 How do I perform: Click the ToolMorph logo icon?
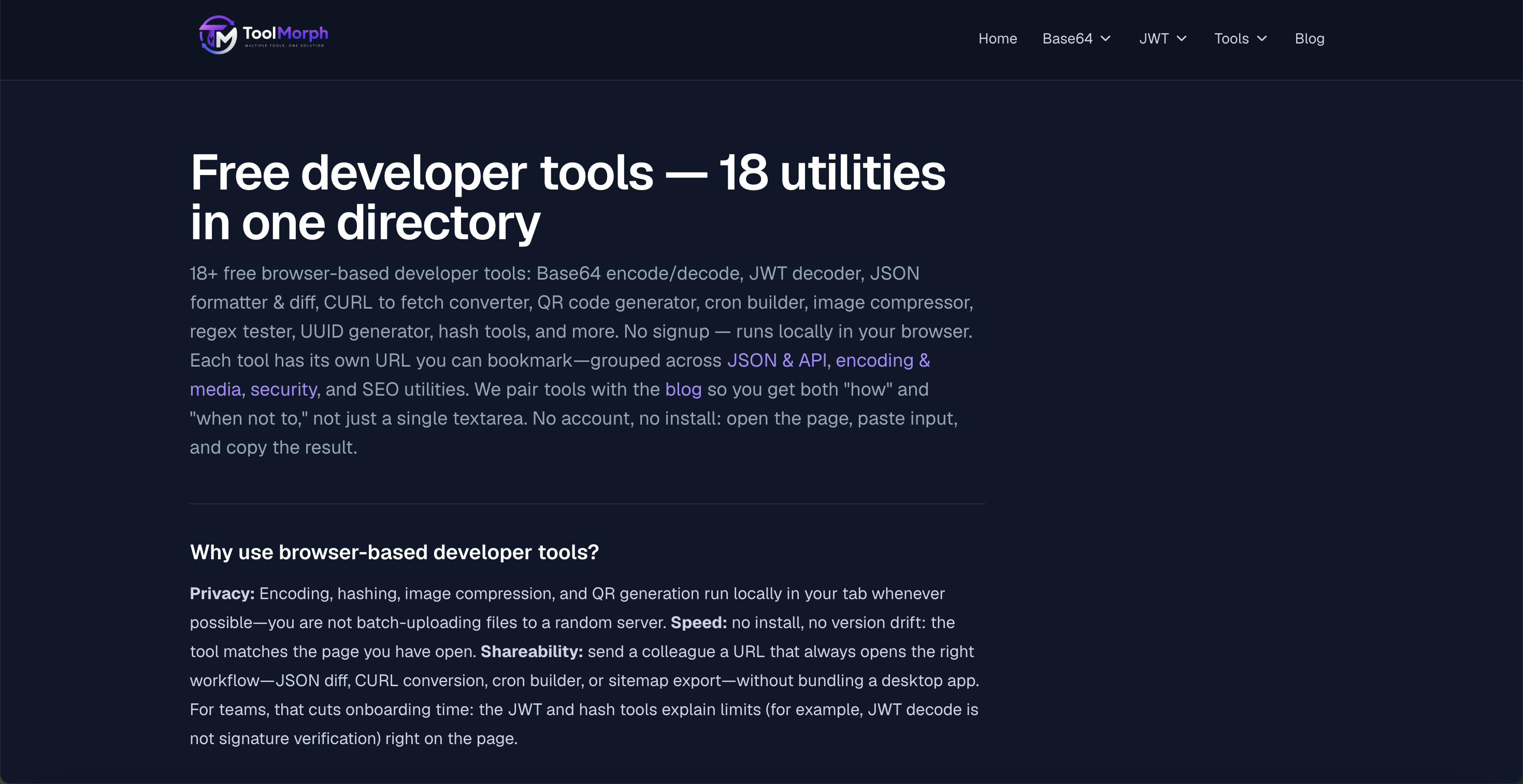218,35
